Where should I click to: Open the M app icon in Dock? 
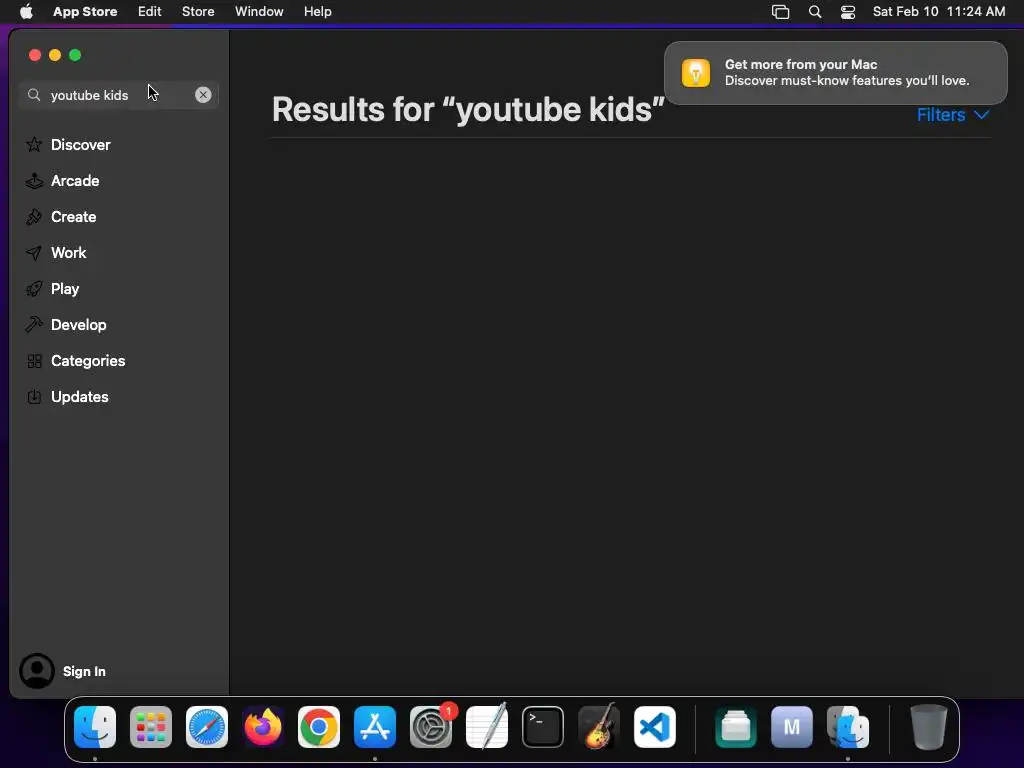(x=792, y=727)
